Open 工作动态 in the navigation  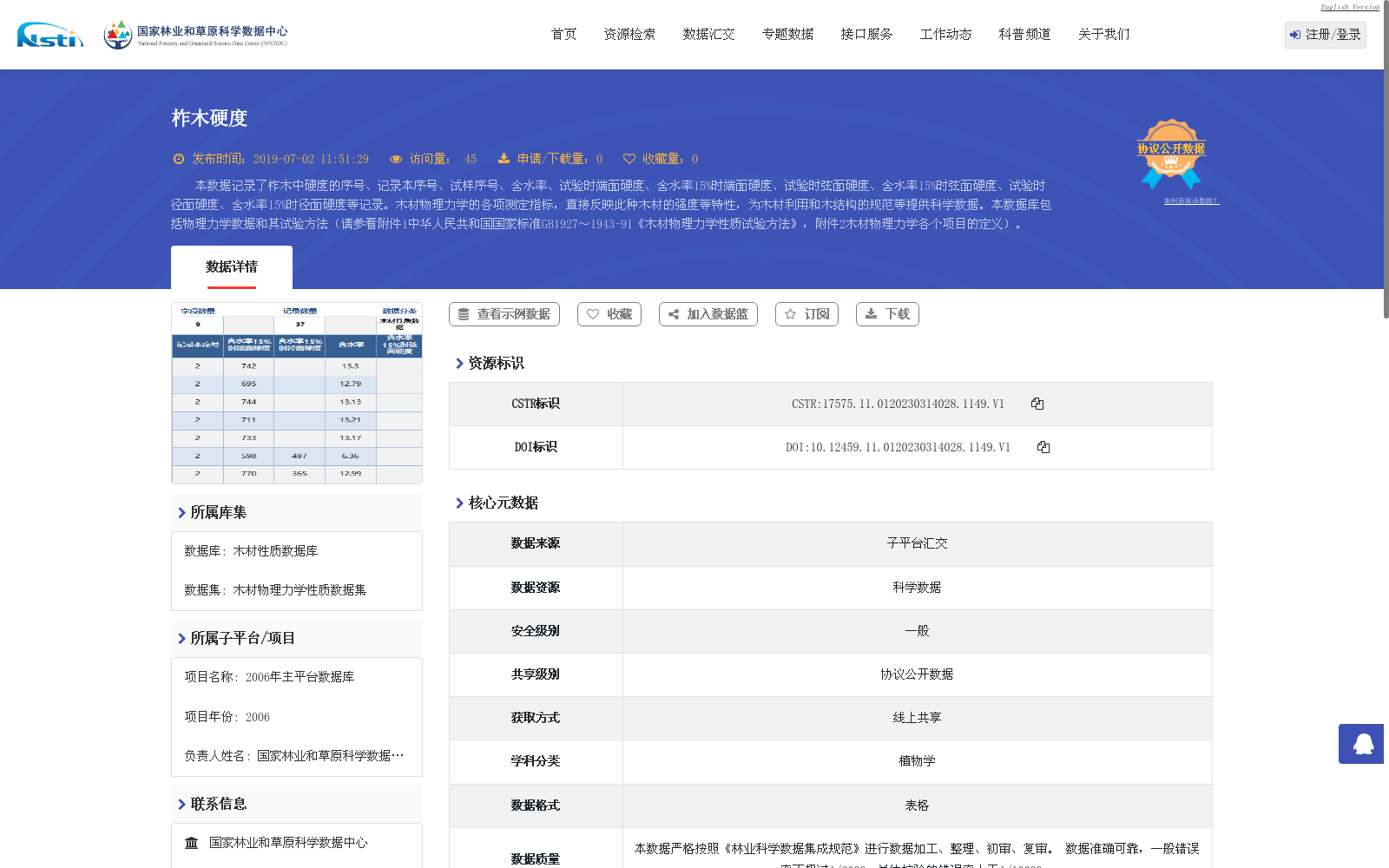point(946,35)
